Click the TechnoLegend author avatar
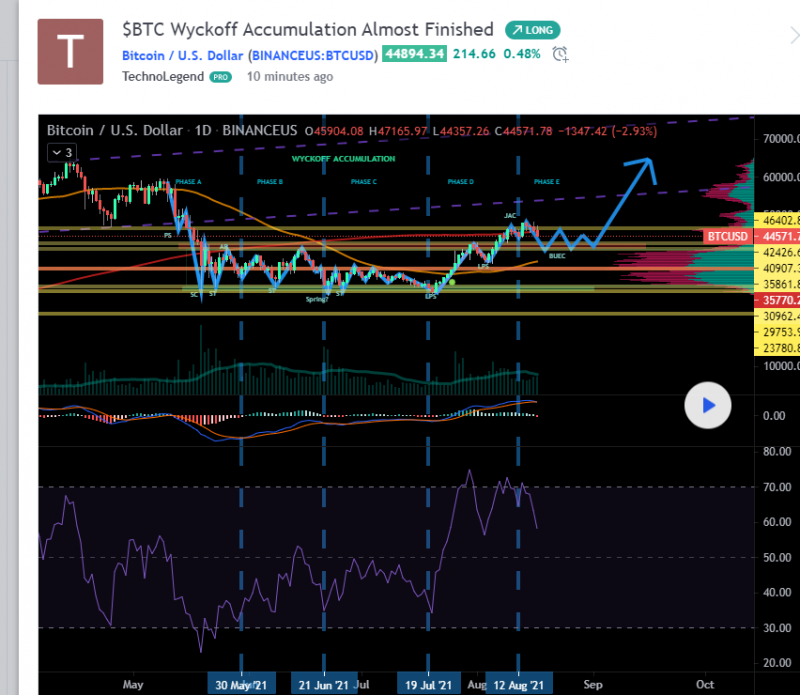 click(71, 50)
